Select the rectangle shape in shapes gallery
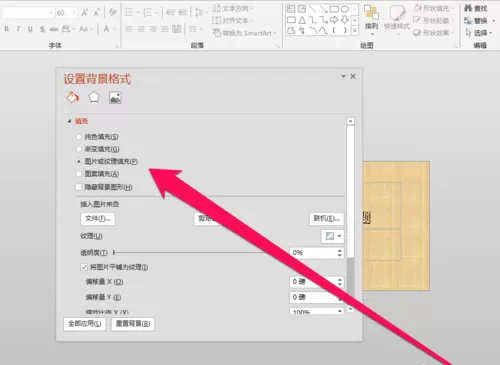Viewport: 500px width, 365px height. pos(334,9)
